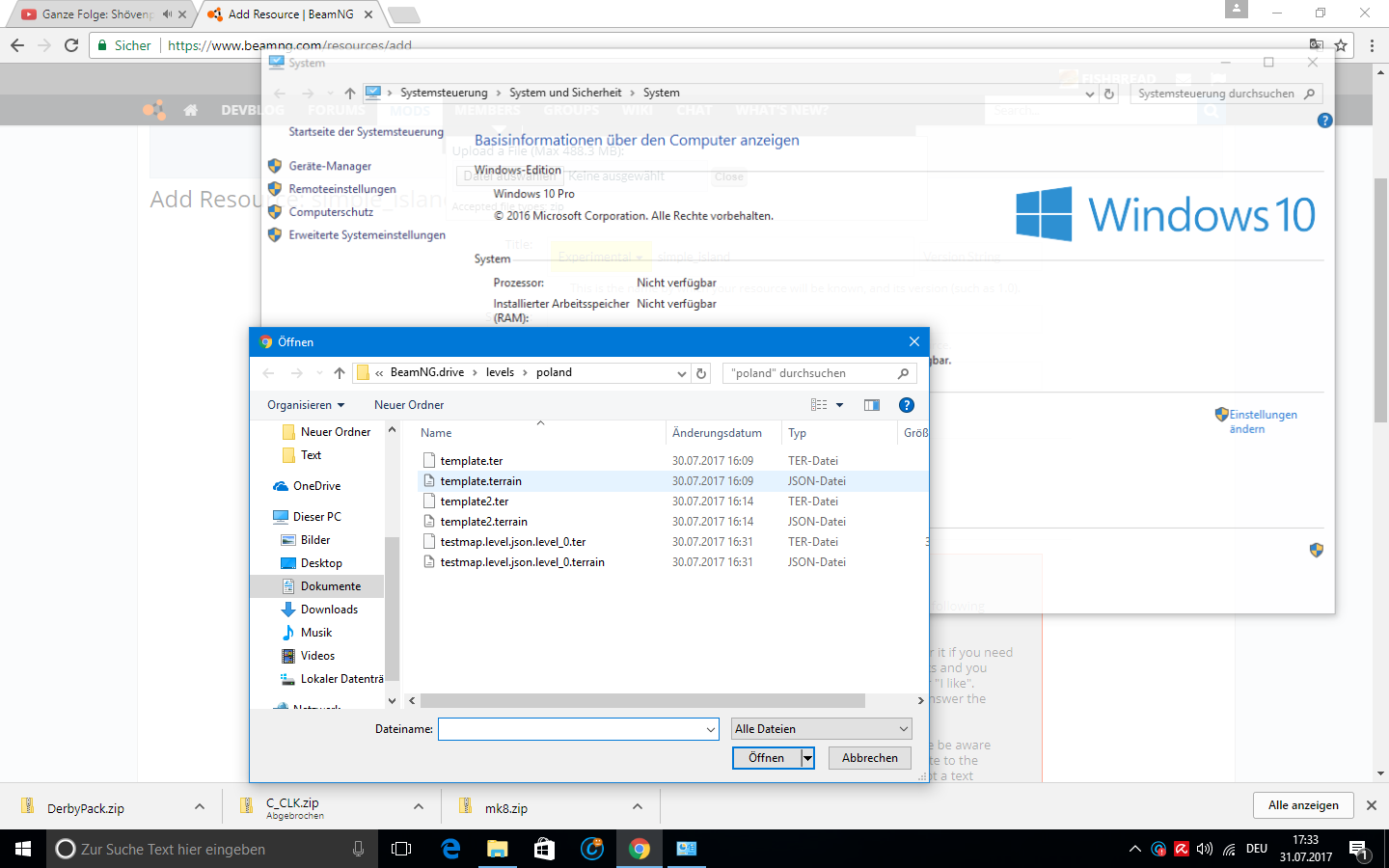
Task: Open Neuer Ordner quick access folder
Action: [x=336, y=432]
